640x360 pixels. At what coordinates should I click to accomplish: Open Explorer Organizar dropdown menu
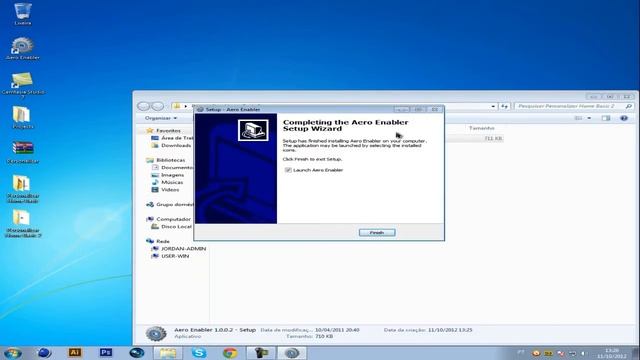coord(161,118)
